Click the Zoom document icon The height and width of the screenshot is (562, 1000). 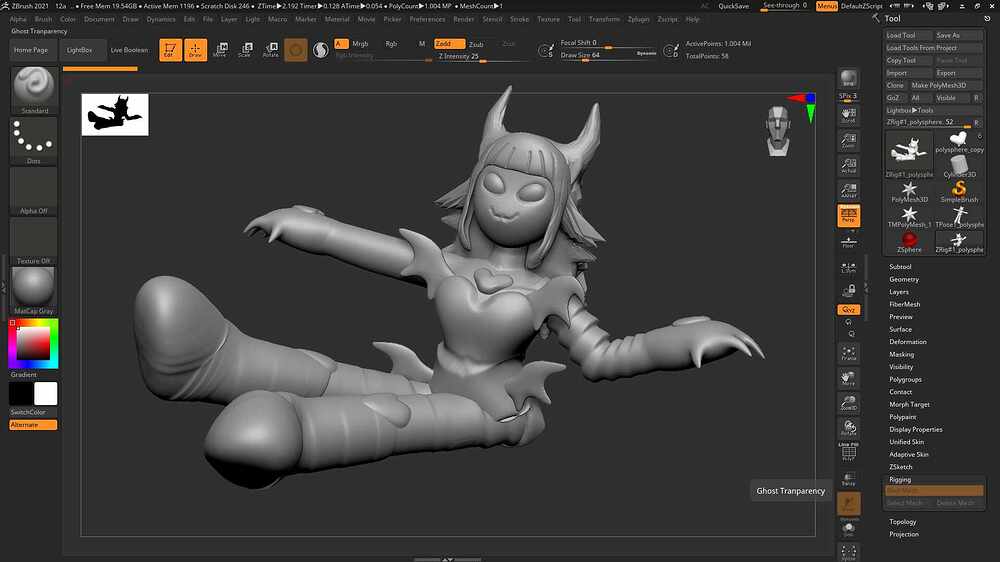coord(848,141)
